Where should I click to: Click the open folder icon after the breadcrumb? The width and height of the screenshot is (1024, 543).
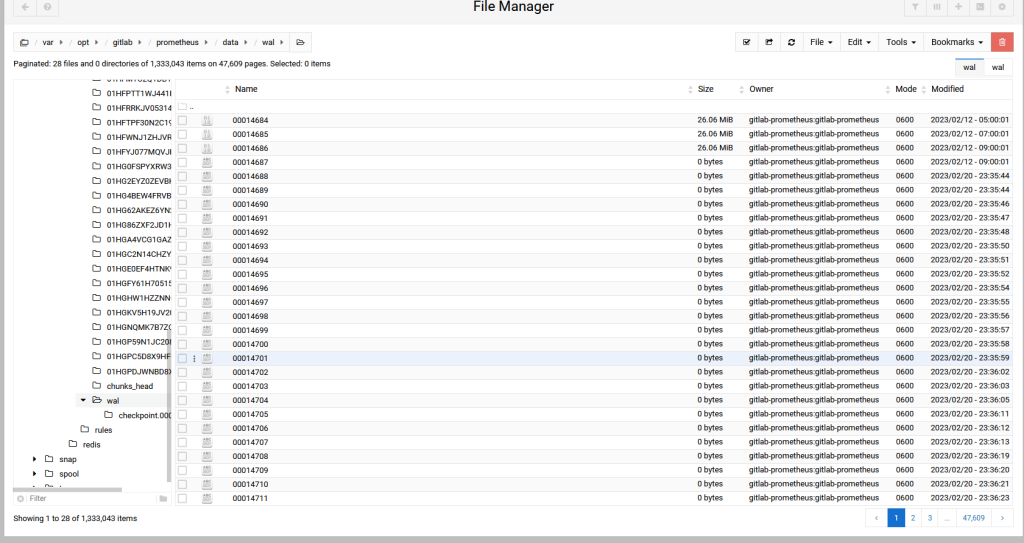(x=300, y=42)
